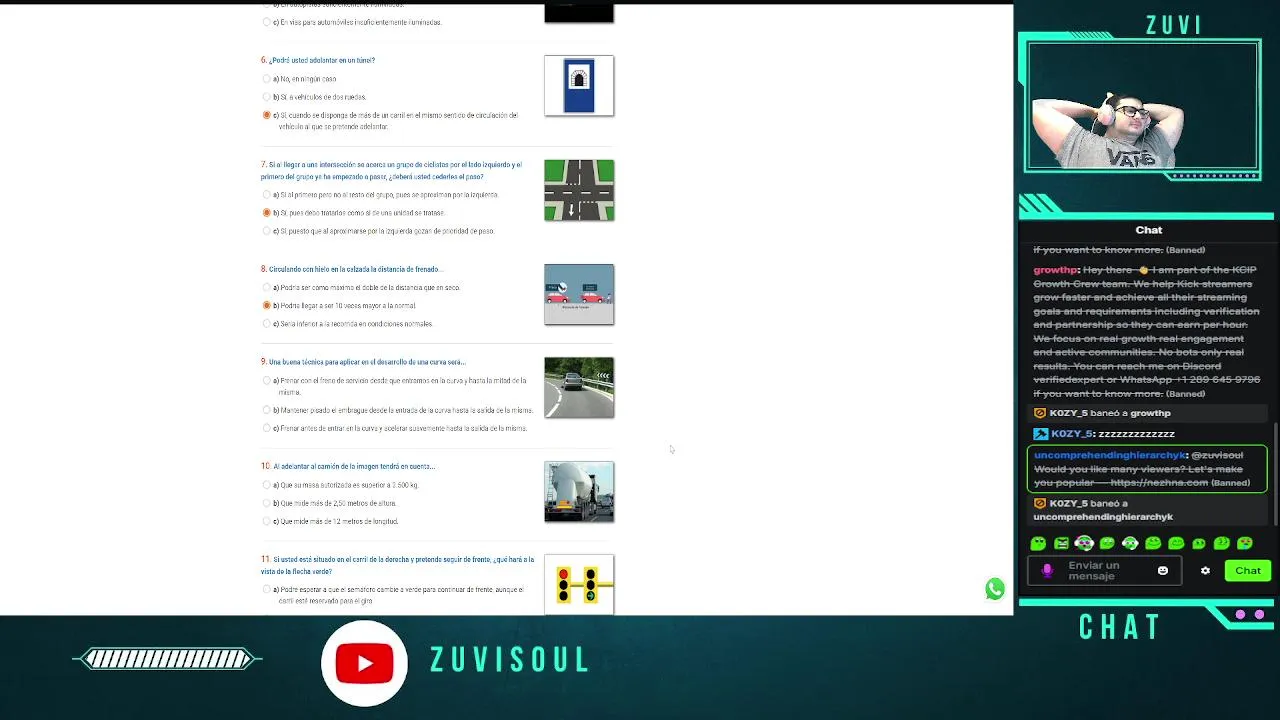Select option a) 'No, en ningún caso' for question 6

click(266, 79)
